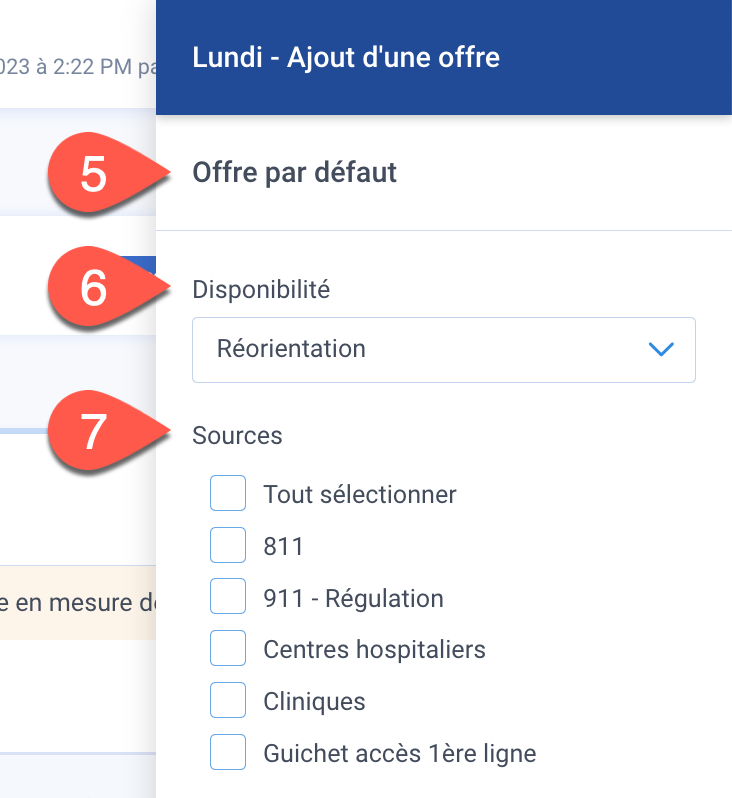Enable Guichet accès 1ère ligne checkbox
732x798 pixels.
click(x=228, y=752)
